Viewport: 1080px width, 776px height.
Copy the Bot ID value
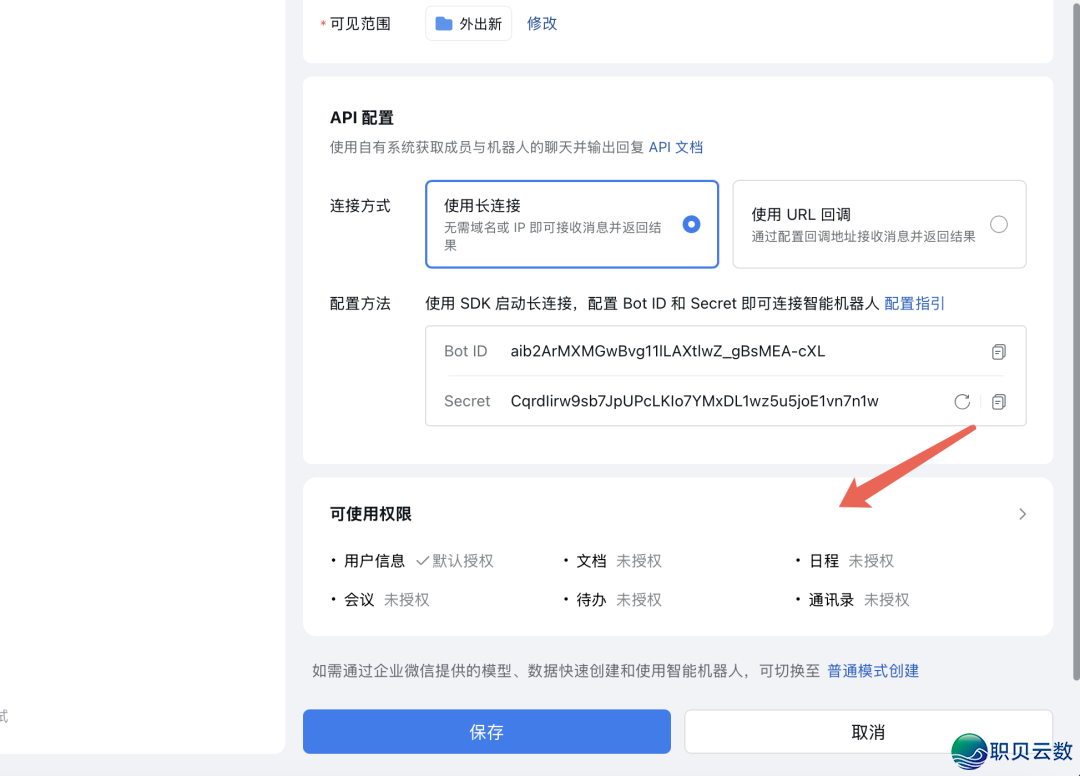coord(998,351)
